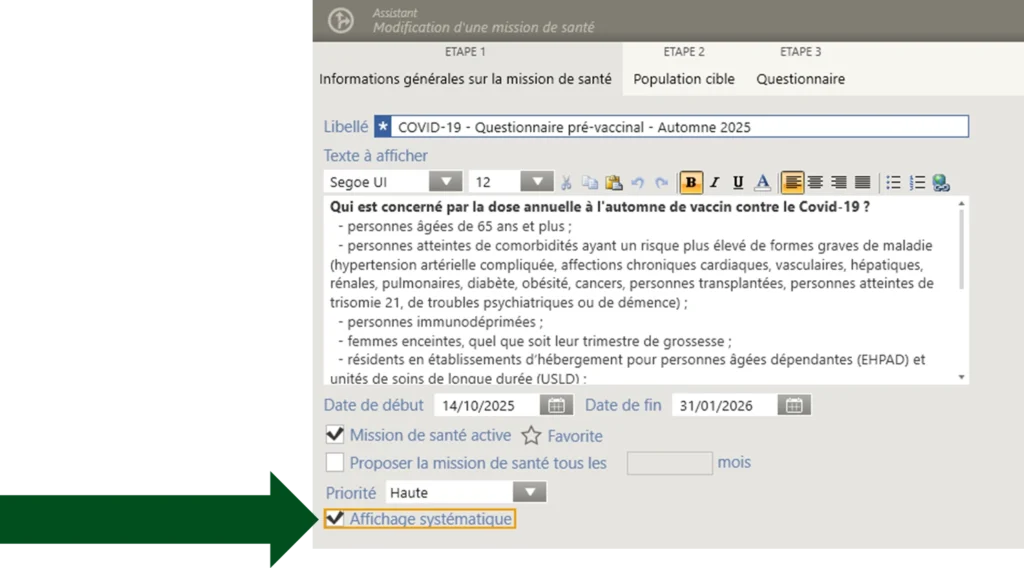1024x568 pixels.
Task: Toggle bold formatting in text editor
Action: [x=691, y=182]
